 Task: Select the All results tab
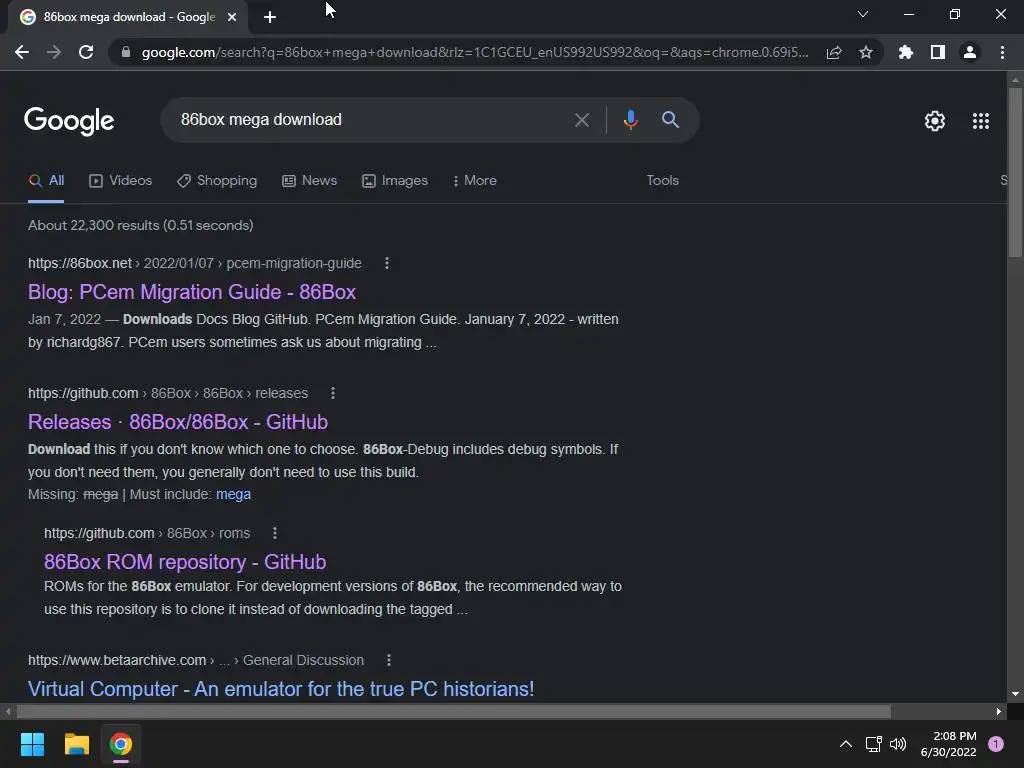tap(46, 181)
